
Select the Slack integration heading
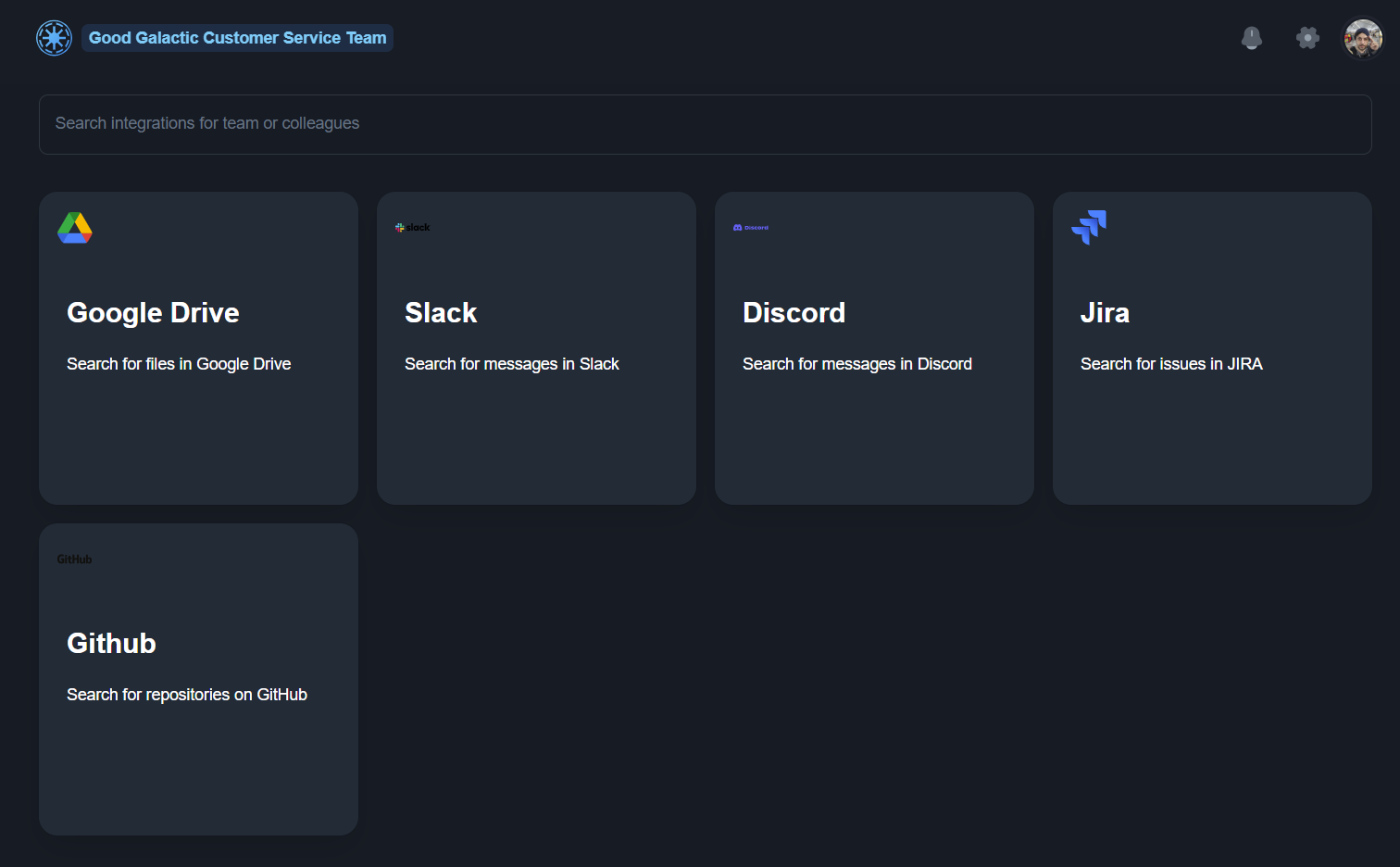(x=441, y=313)
